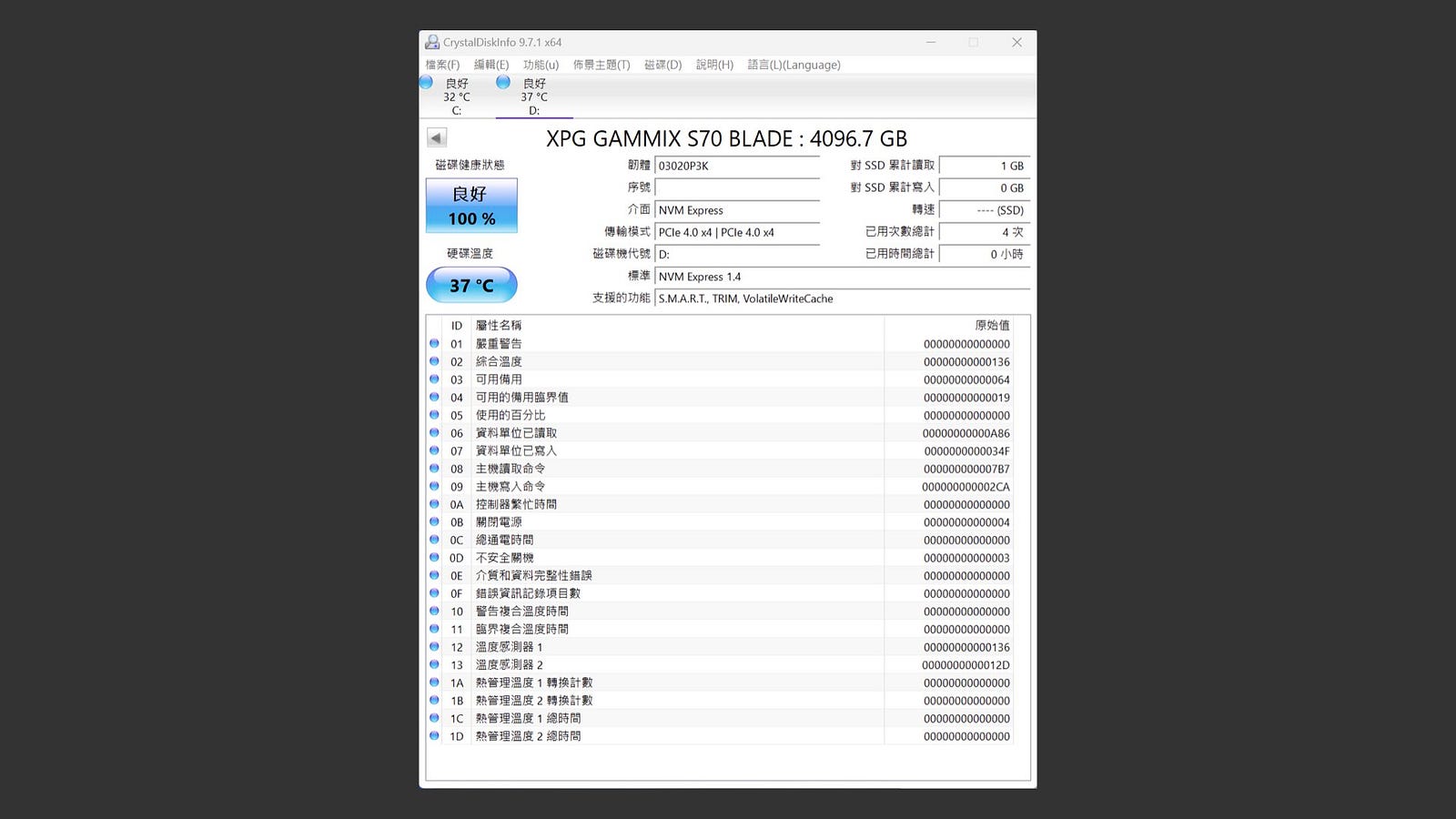
Task: Open the 說明(H) menu
Action: tap(714, 65)
